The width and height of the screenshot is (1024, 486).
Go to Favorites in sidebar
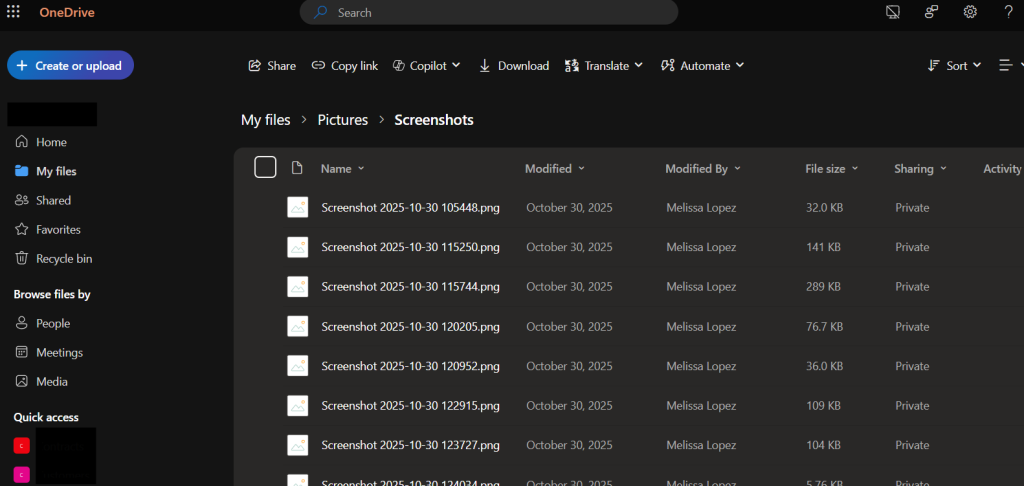click(58, 229)
